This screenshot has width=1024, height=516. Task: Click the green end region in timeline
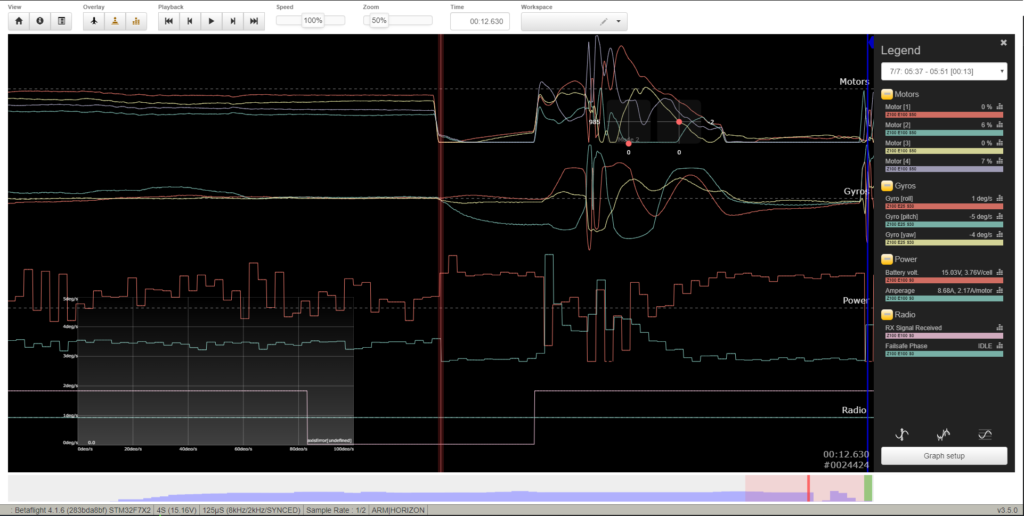pos(868,489)
